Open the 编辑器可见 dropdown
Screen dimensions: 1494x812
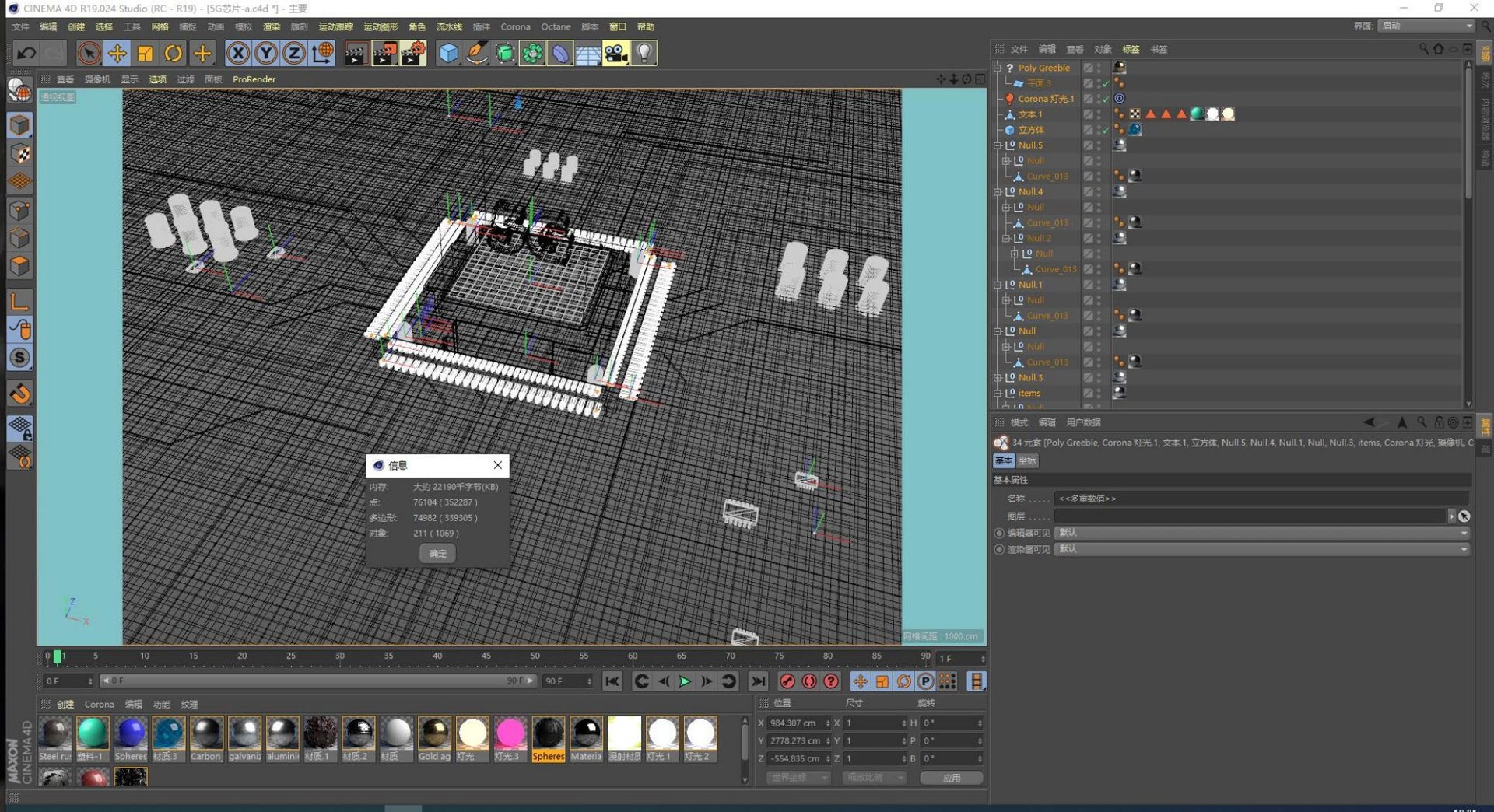1261,533
